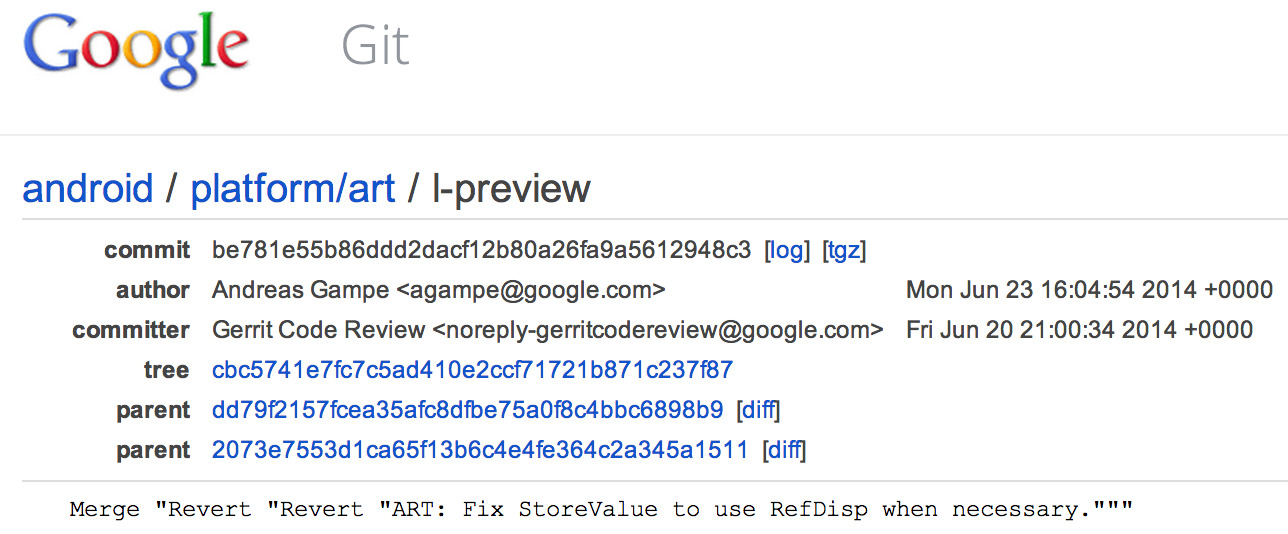Click the author date Mon Jun 23
The height and width of the screenshot is (534, 1288).
pos(1089,290)
